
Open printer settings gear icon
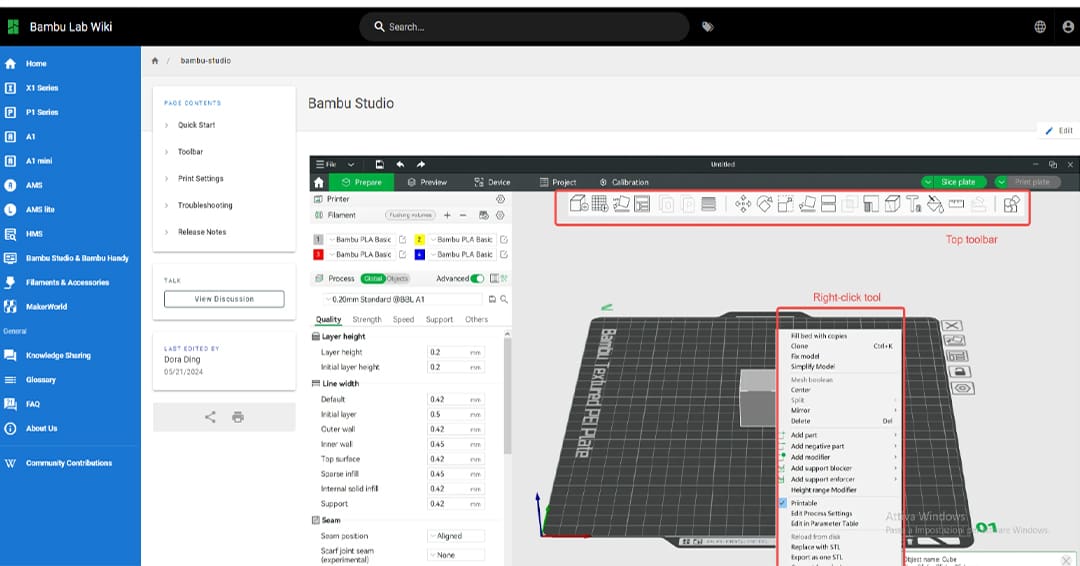pos(501,199)
